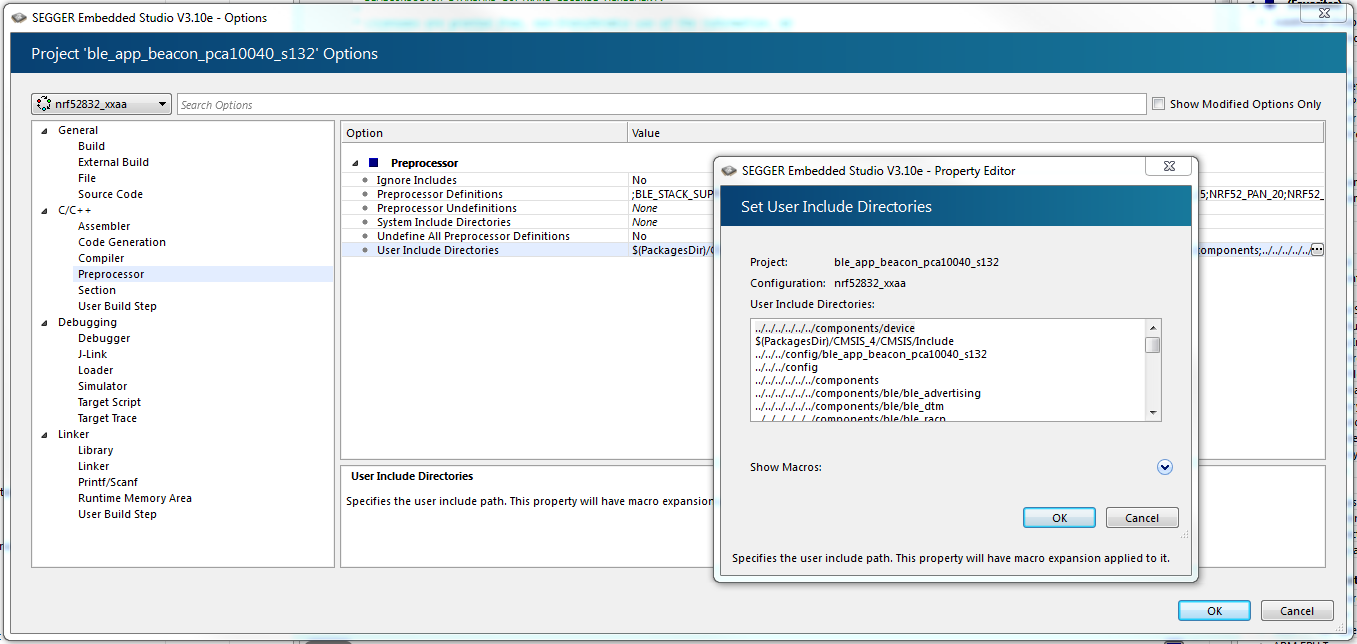Screen dimensions: 1357x644
Task: Click the SEGGER logo icon in Property Editor title
Action: pos(729,170)
